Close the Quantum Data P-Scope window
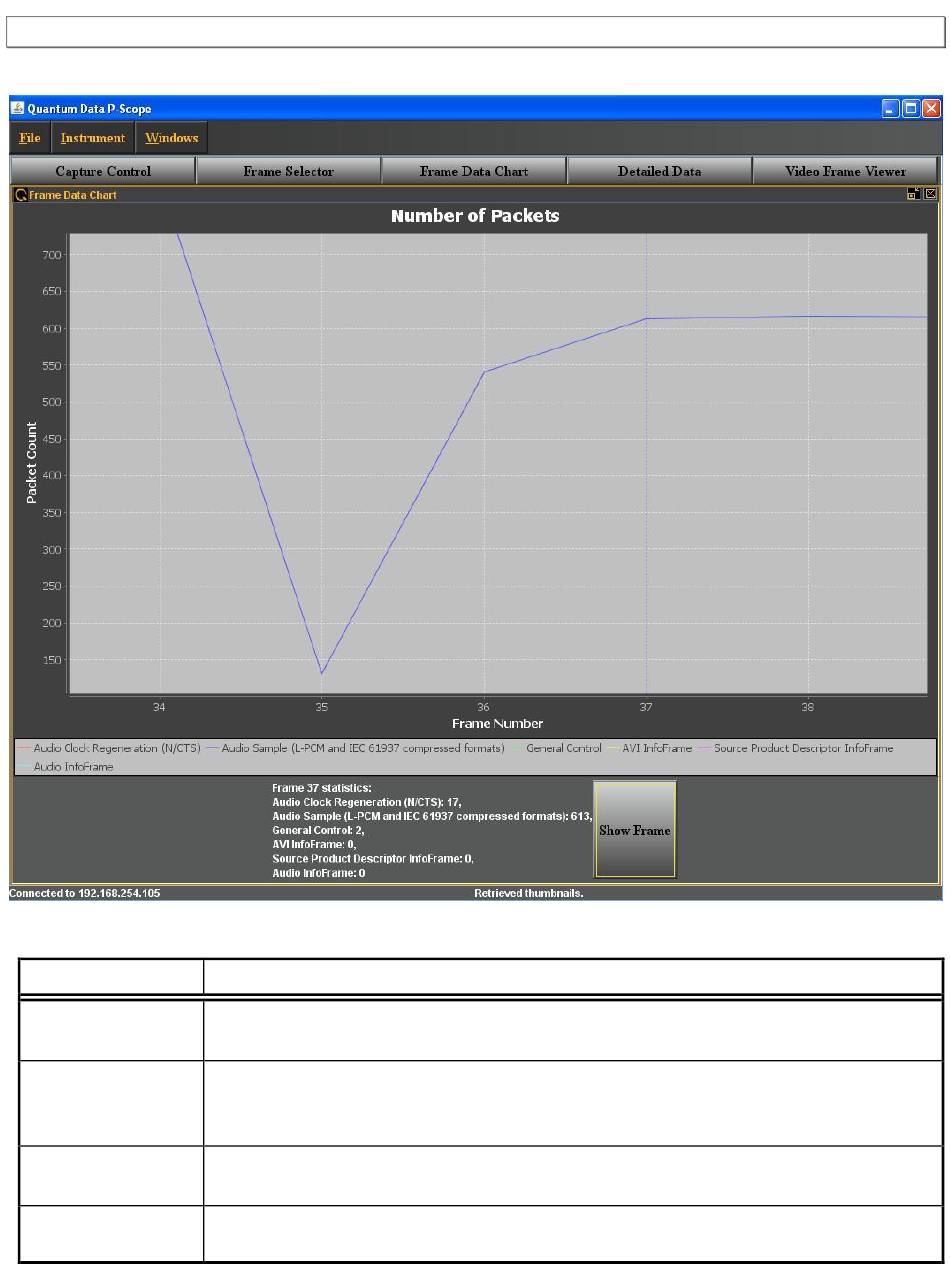 [x=931, y=108]
